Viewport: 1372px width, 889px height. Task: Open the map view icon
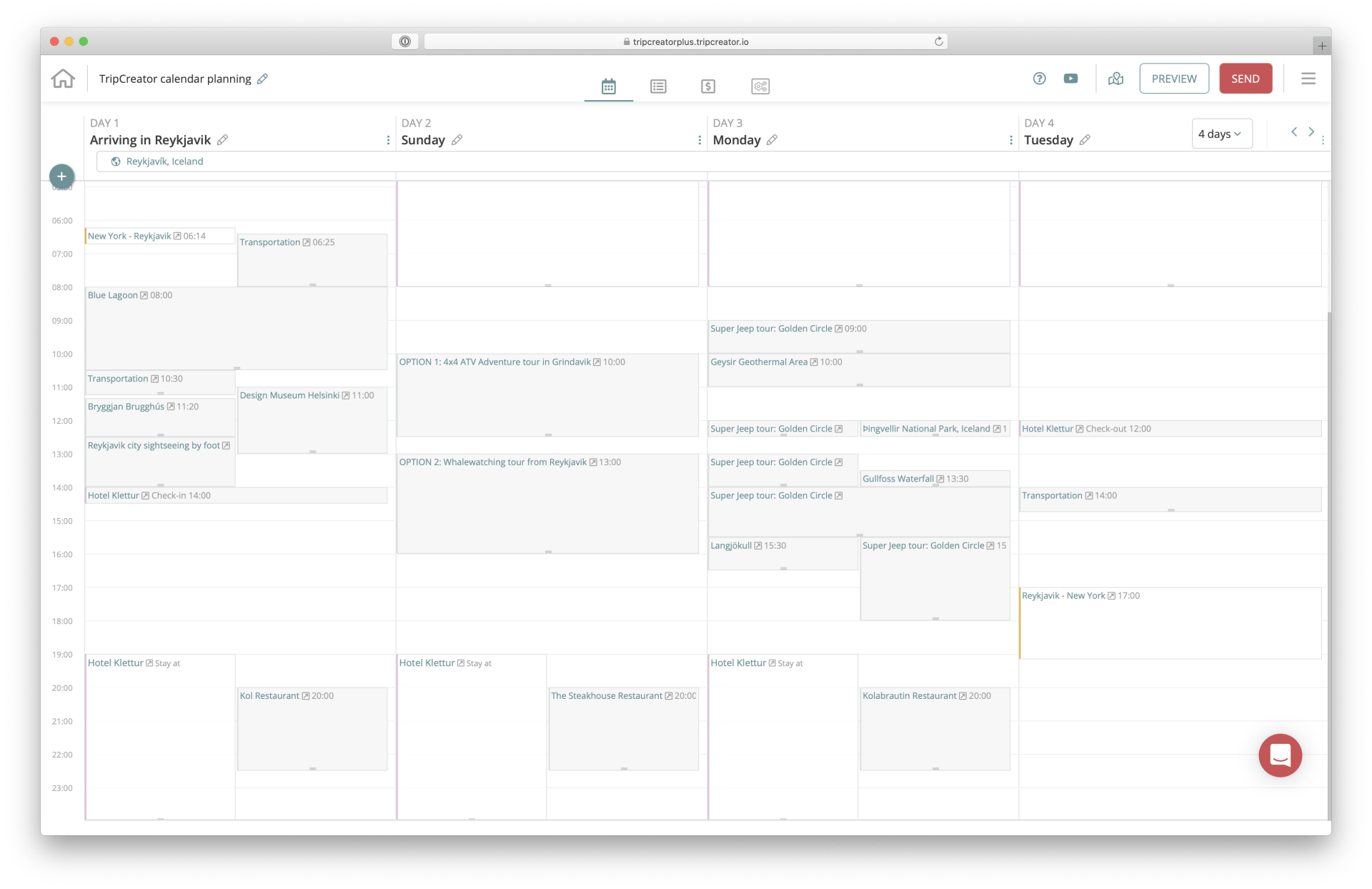tap(1115, 79)
